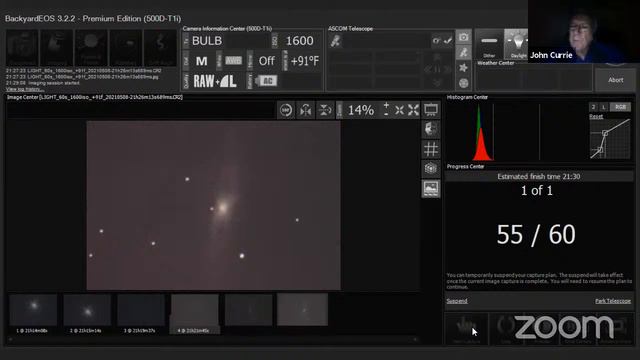The height and width of the screenshot is (360, 640).
Task: Toggle the grid overlay icon
Action: 431,149
